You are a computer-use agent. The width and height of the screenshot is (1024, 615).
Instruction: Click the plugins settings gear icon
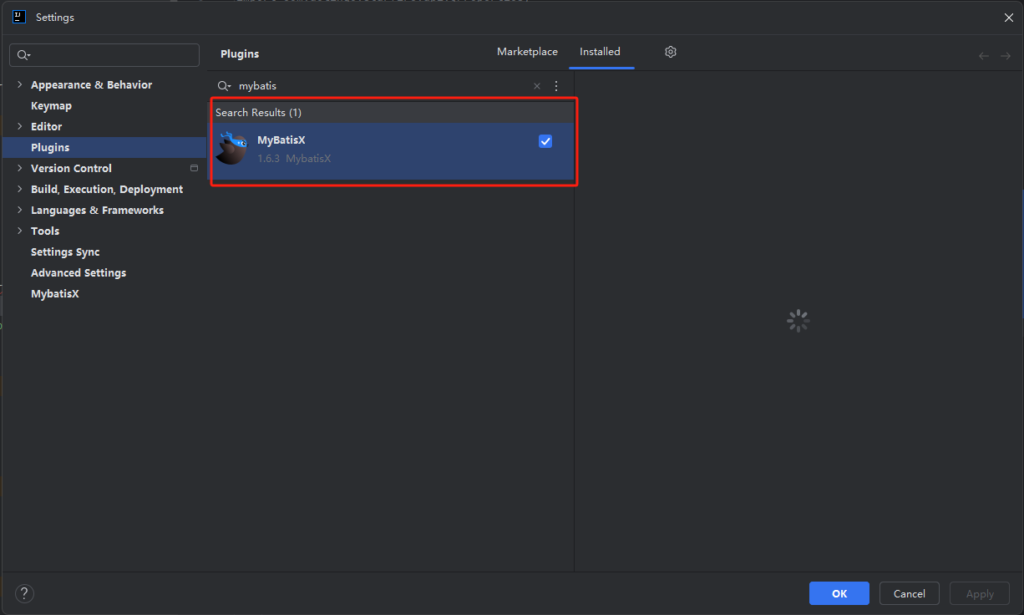[x=670, y=52]
